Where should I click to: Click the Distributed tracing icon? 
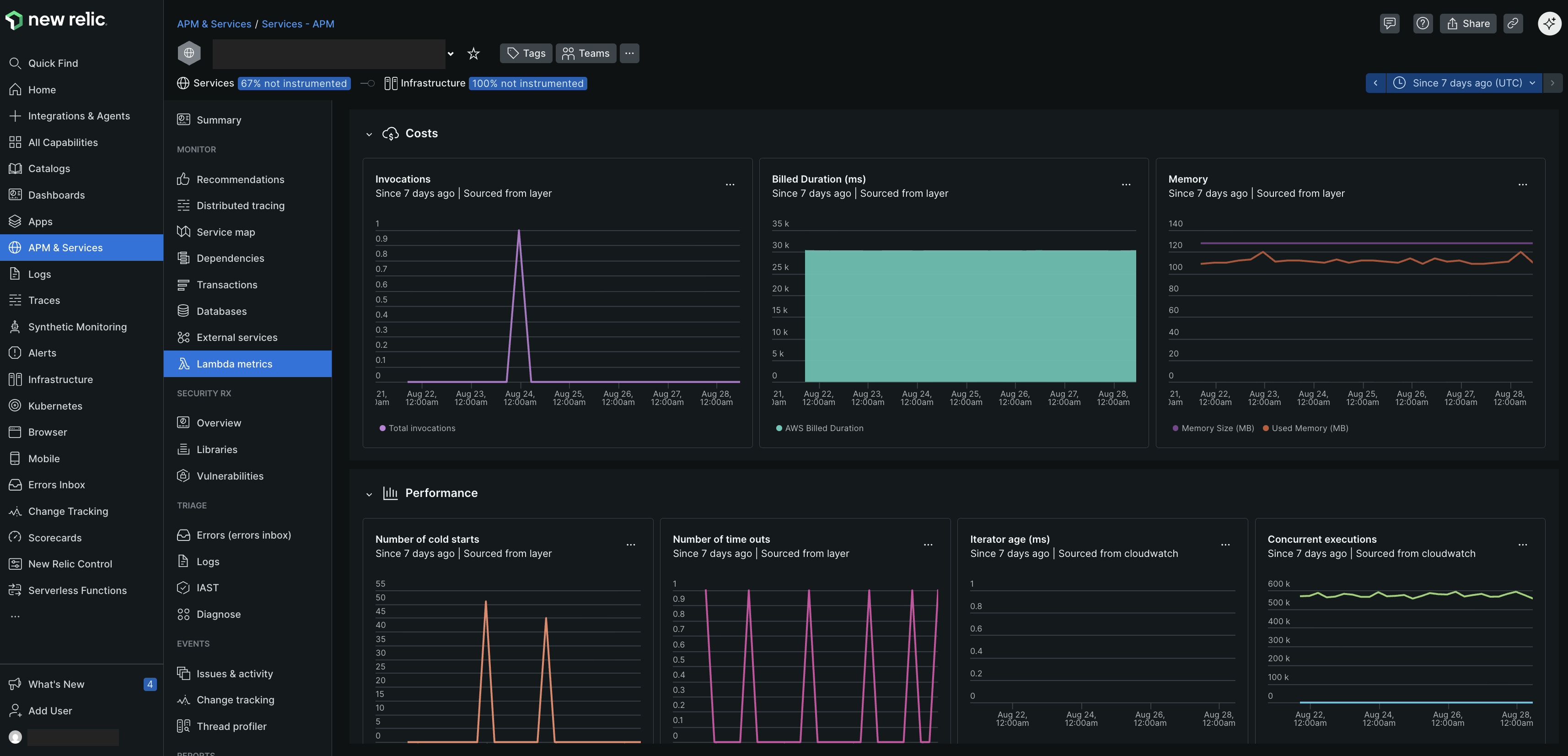pyautogui.click(x=184, y=205)
